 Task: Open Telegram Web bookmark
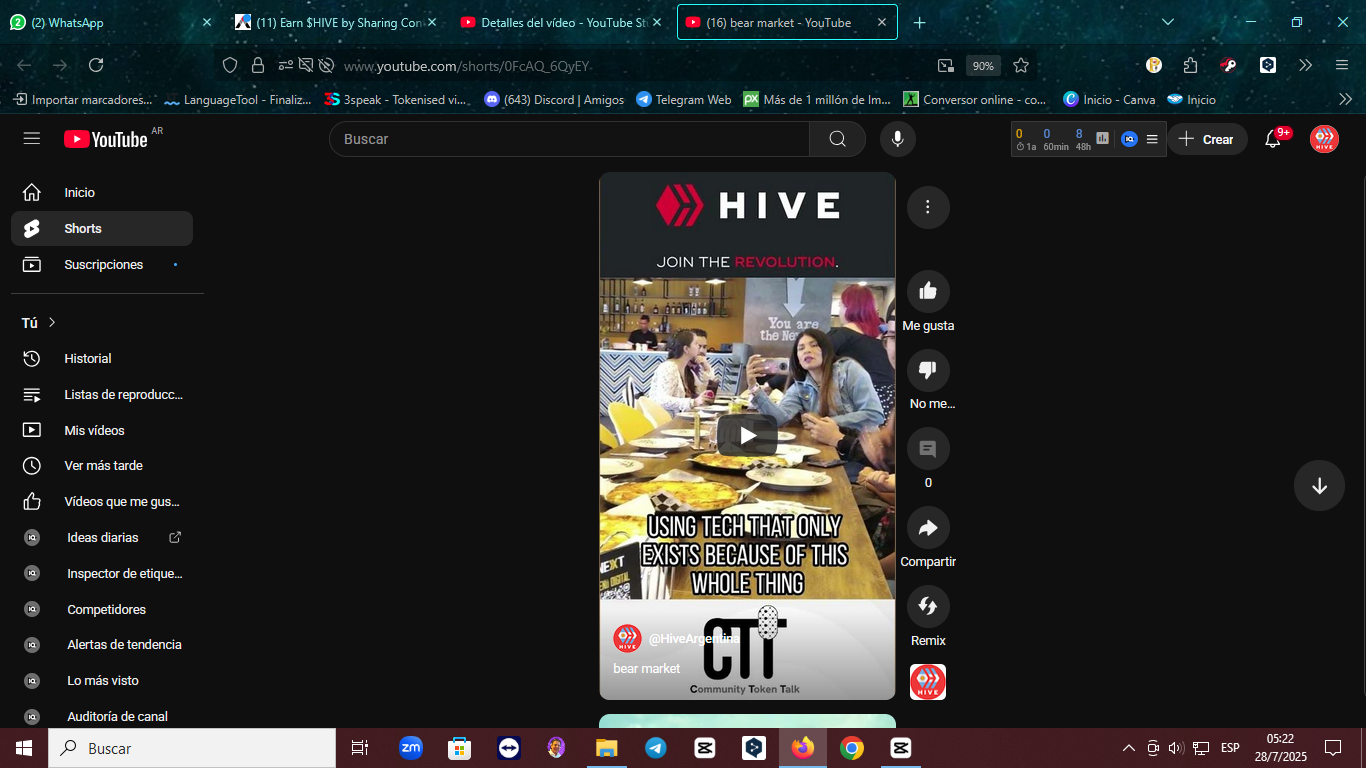coord(684,100)
